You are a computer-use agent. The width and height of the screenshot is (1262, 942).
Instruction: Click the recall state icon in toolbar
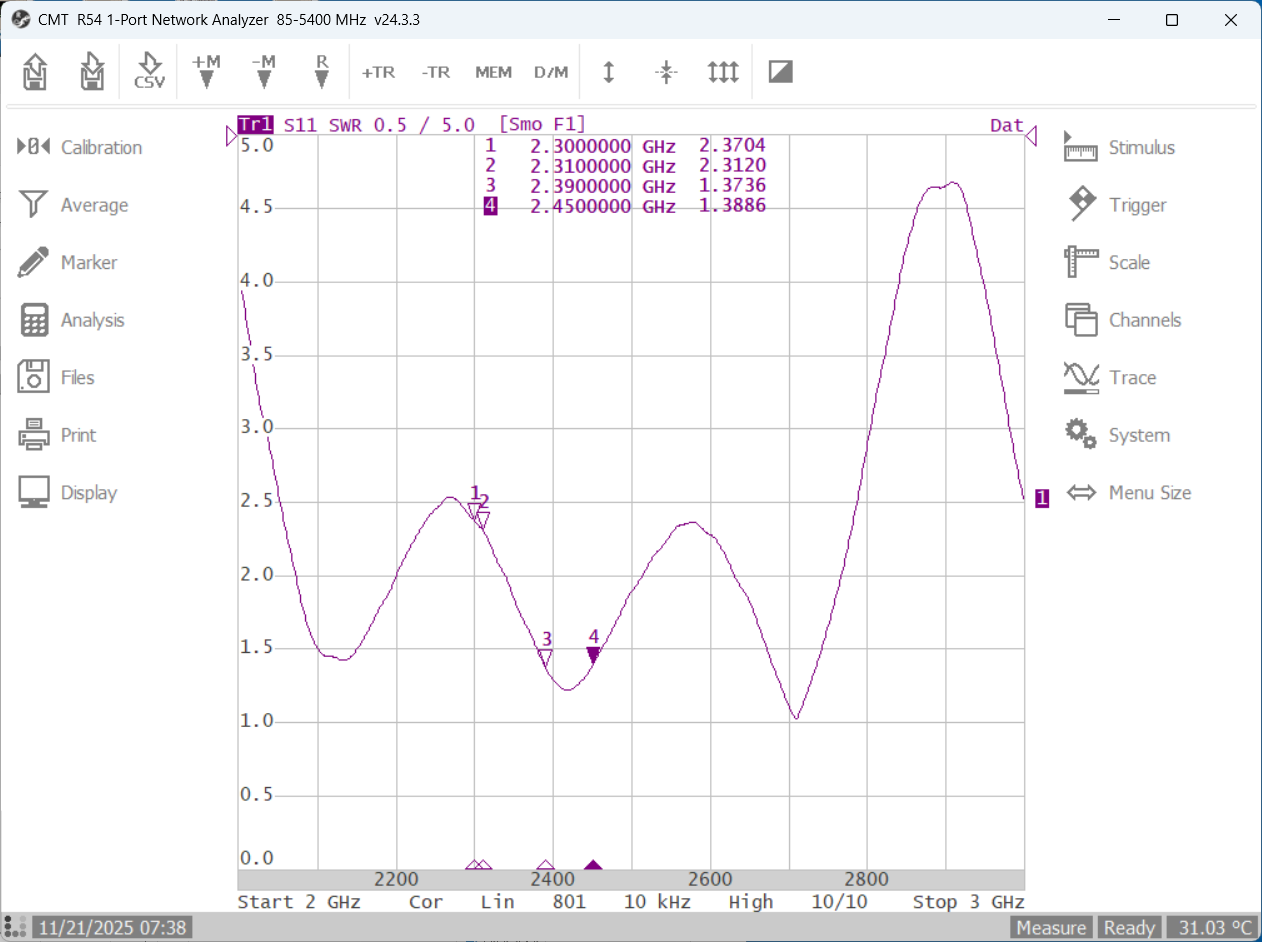(x=35, y=72)
